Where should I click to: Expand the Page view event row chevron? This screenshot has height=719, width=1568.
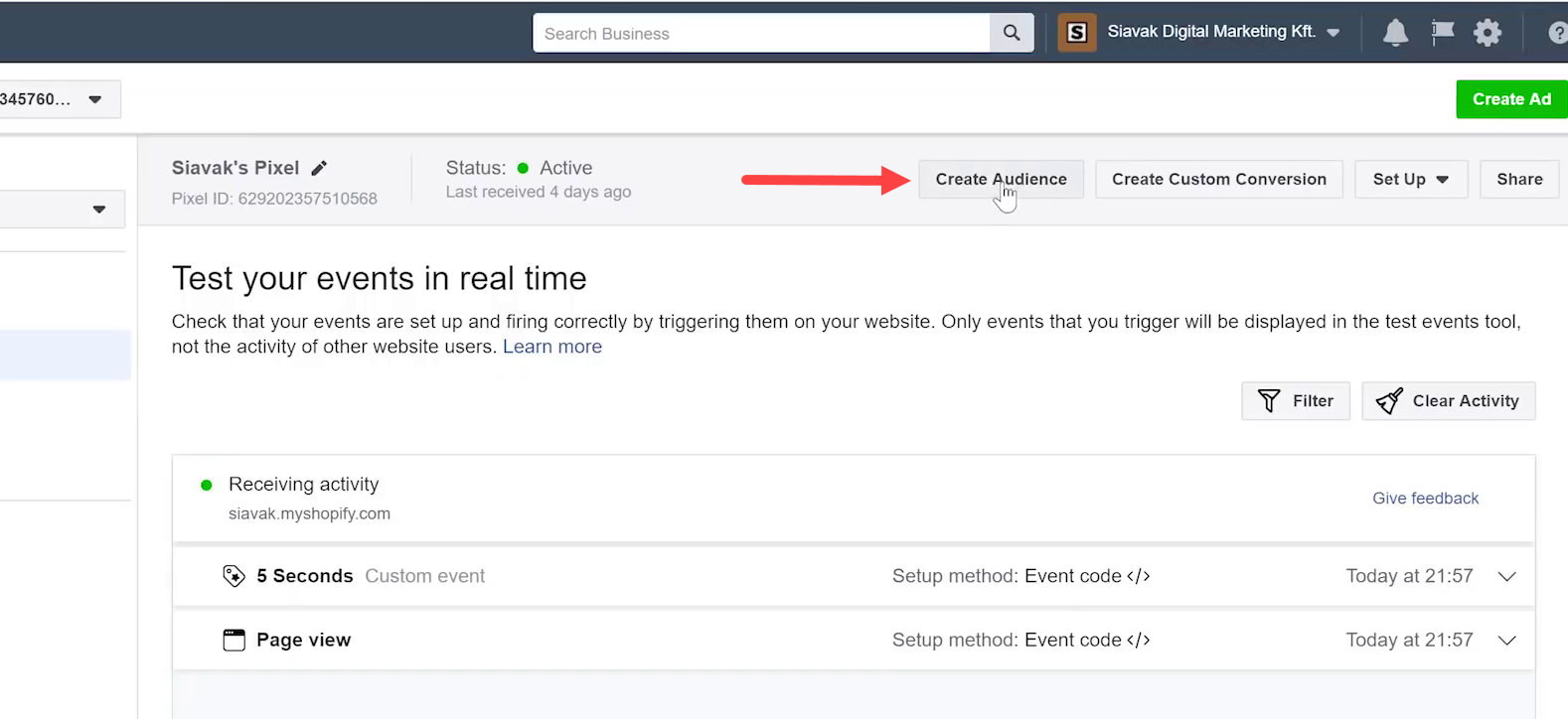tap(1506, 641)
